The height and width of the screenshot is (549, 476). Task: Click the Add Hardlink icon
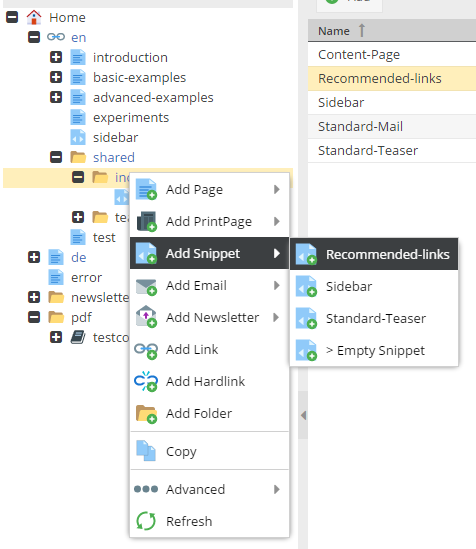pyautogui.click(x=146, y=381)
